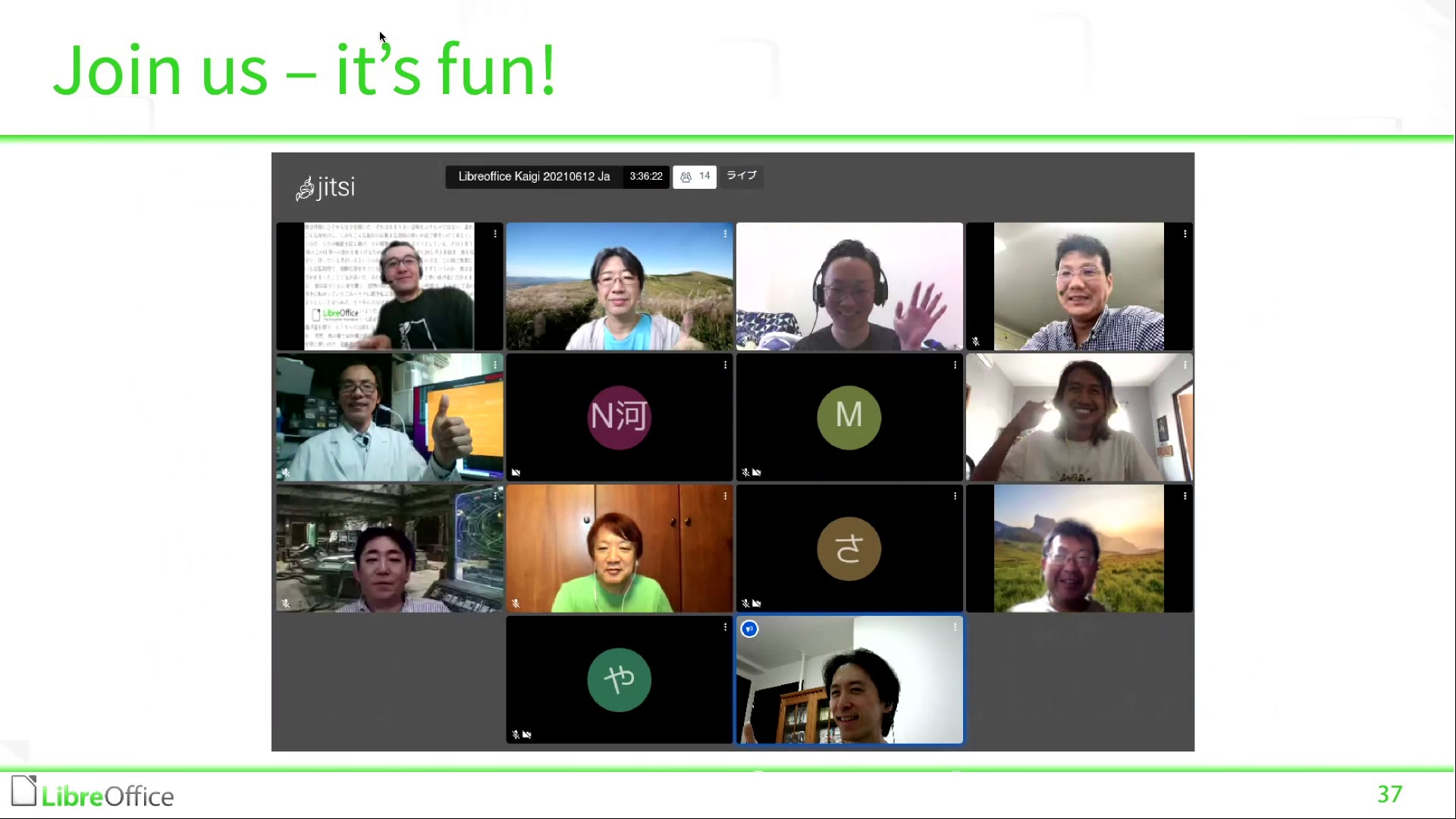Open three-dot menu on N河 tile
The image size is (1456, 819).
click(x=725, y=366)
